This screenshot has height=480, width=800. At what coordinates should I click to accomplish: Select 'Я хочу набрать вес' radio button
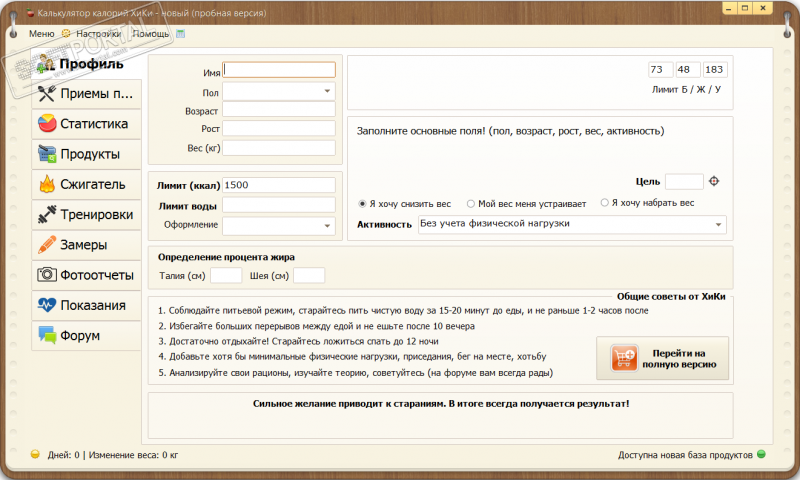point(605,203)
